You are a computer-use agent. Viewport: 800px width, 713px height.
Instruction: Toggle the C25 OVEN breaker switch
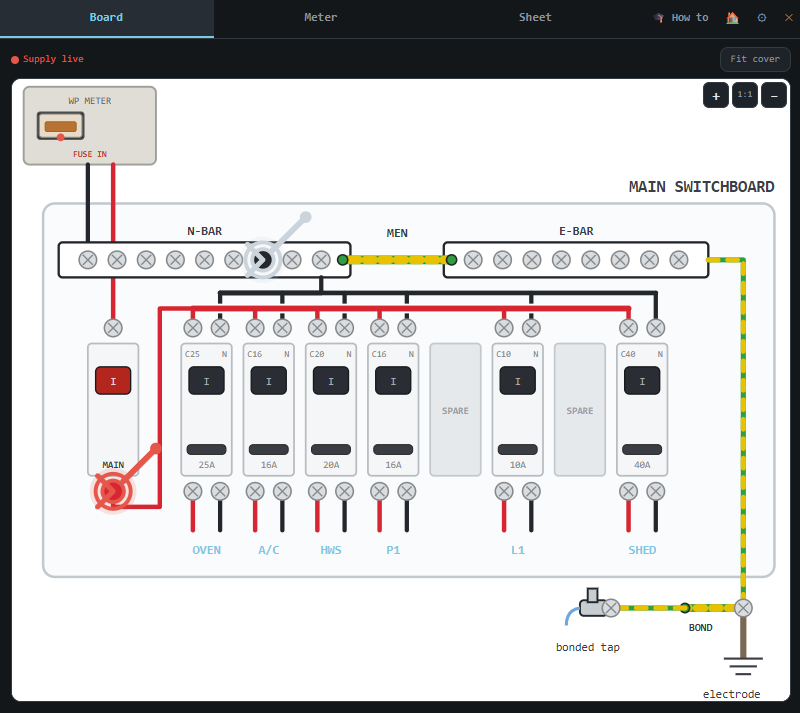click(206, 381)
